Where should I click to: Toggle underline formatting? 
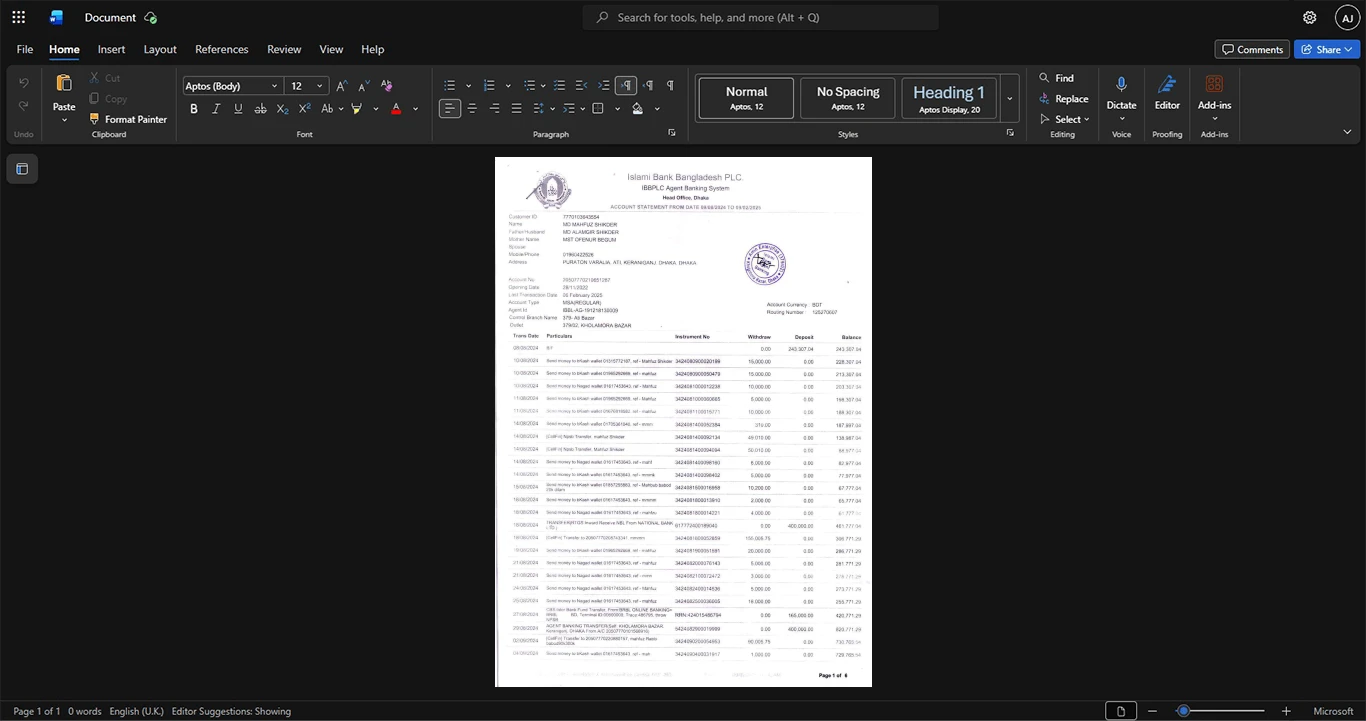coord(238,108)
